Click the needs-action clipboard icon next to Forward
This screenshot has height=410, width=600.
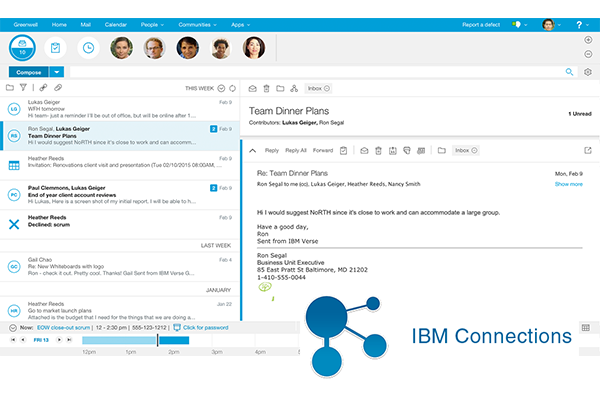point(343,150)
